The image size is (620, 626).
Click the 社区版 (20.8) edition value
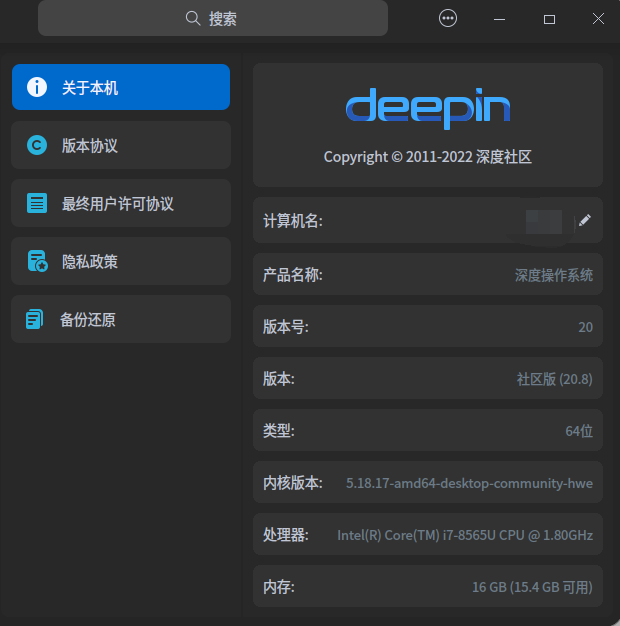tap(555, 379)
